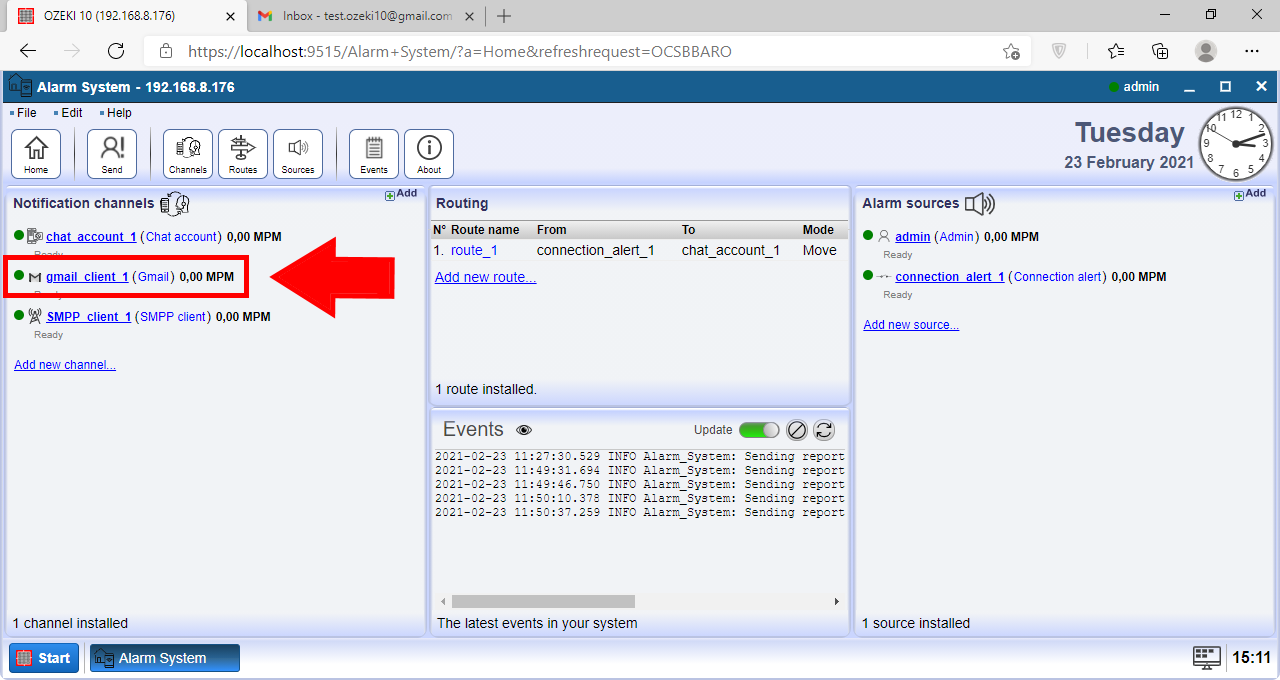Open the Home toolbar icon
1280x680 pixels.
point(36,154)
